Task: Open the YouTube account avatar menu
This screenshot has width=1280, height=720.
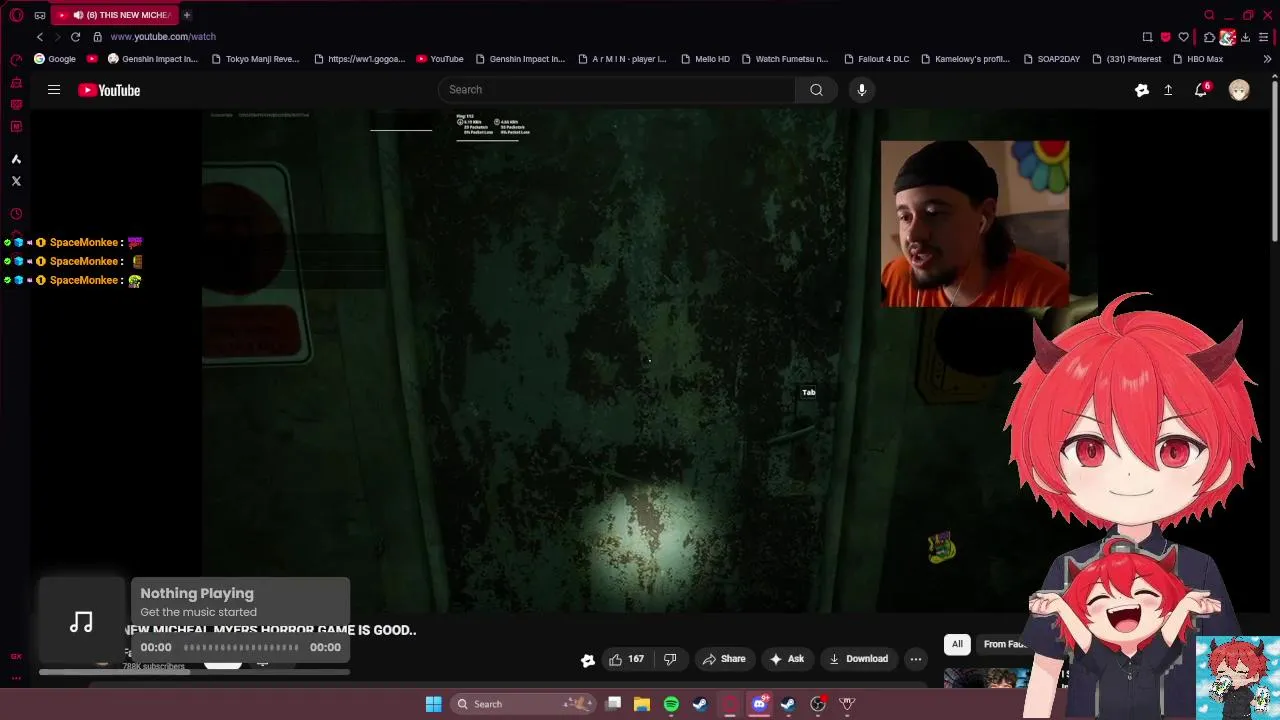Action: [1239, 90]
